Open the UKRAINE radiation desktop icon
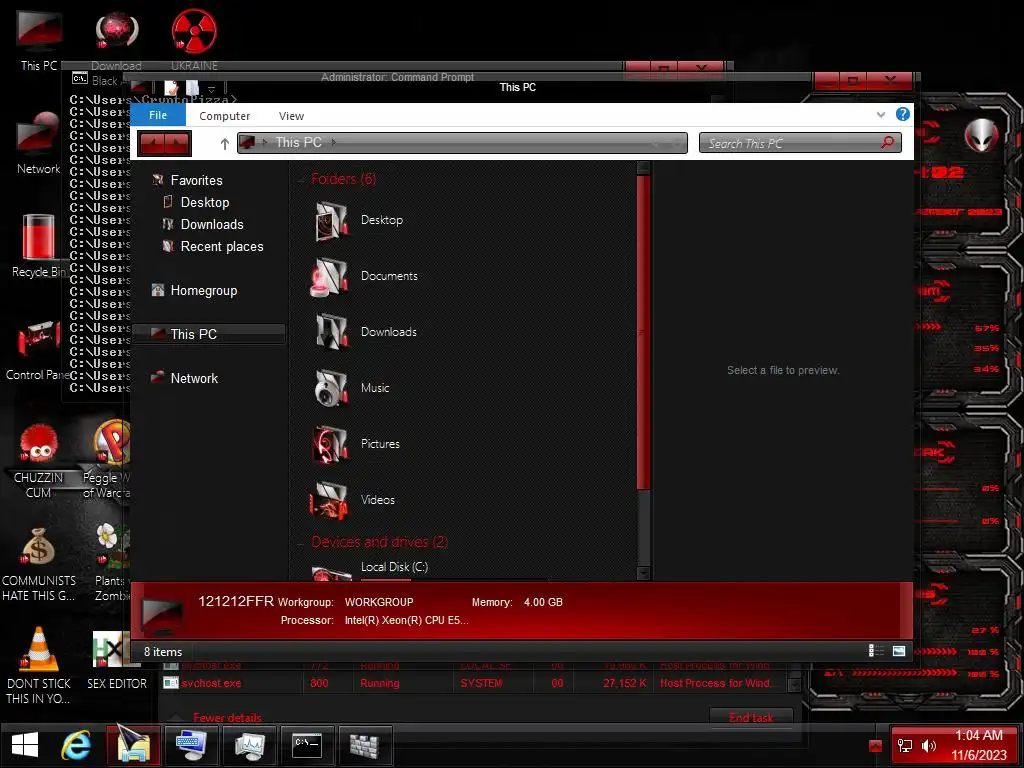The width and height of the screenshot is (1024, 768). pos(195,39)
